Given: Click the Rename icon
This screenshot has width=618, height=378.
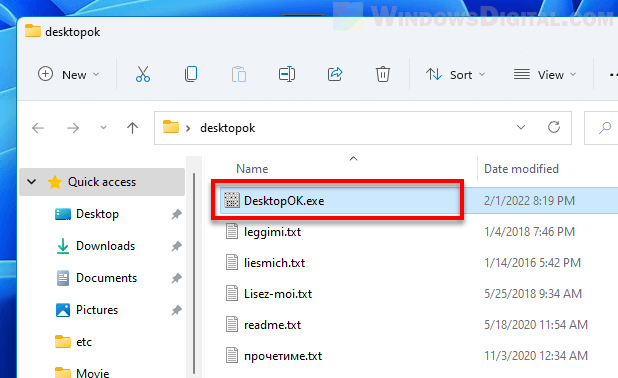Looking at the screenshot, I should click(x=287, y=74).
